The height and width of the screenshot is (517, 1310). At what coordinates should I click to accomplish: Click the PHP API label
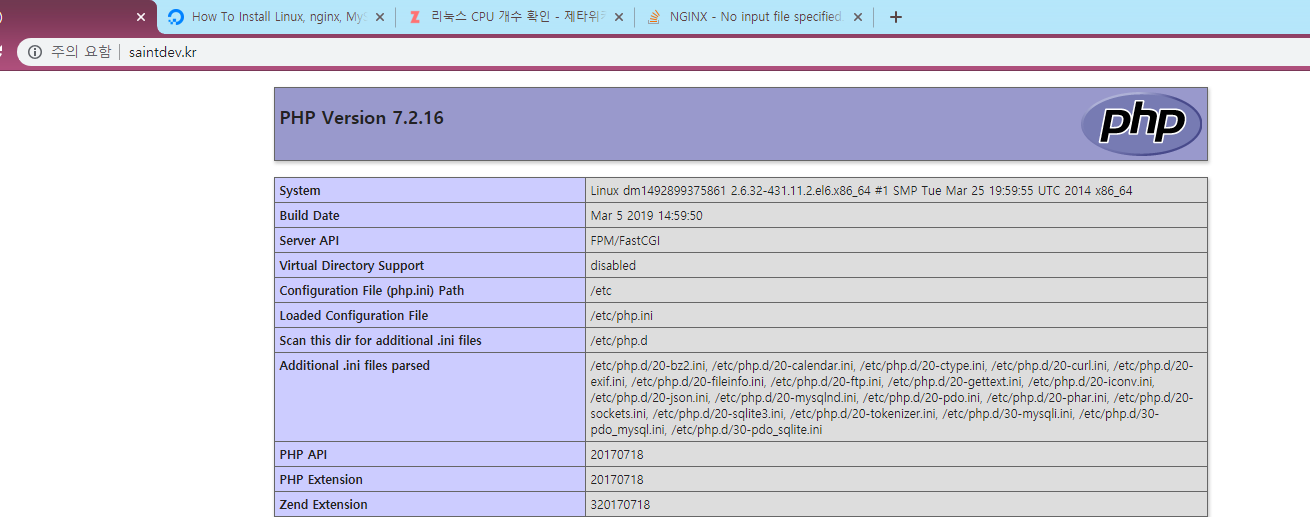coord(304,455)
